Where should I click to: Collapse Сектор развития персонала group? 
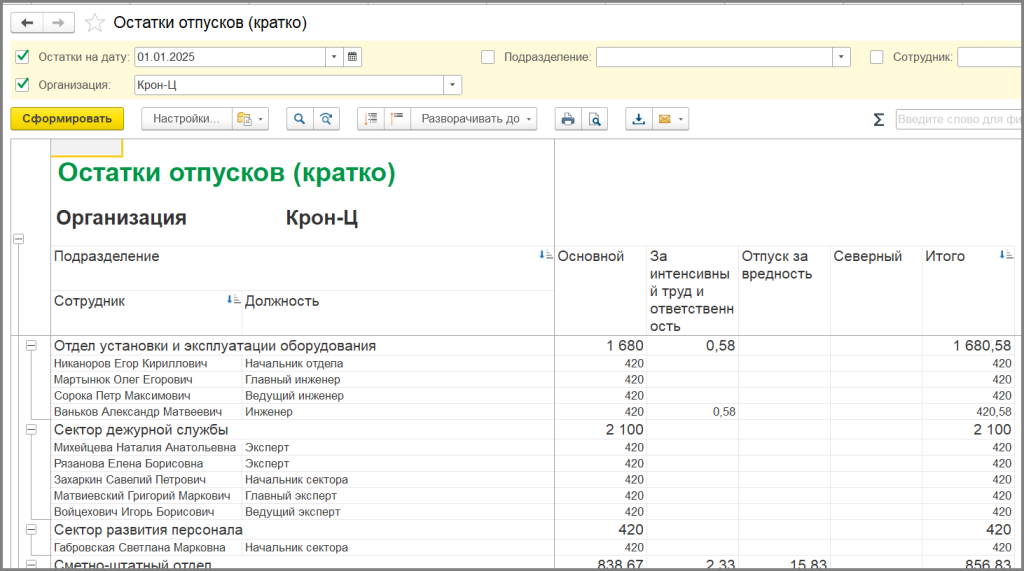31,530
